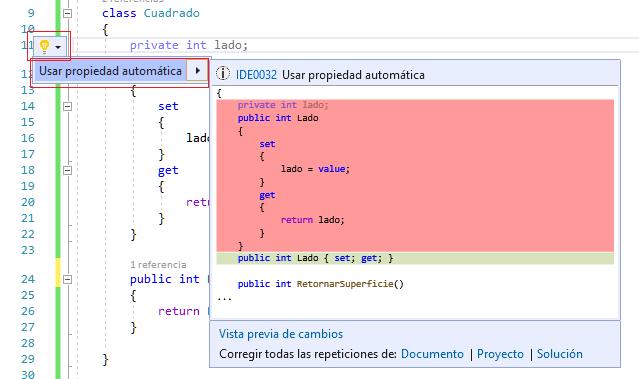The image size is (639, 379).
Task: Collapse the method outline on line 24
Action: (x=68, y=279)
